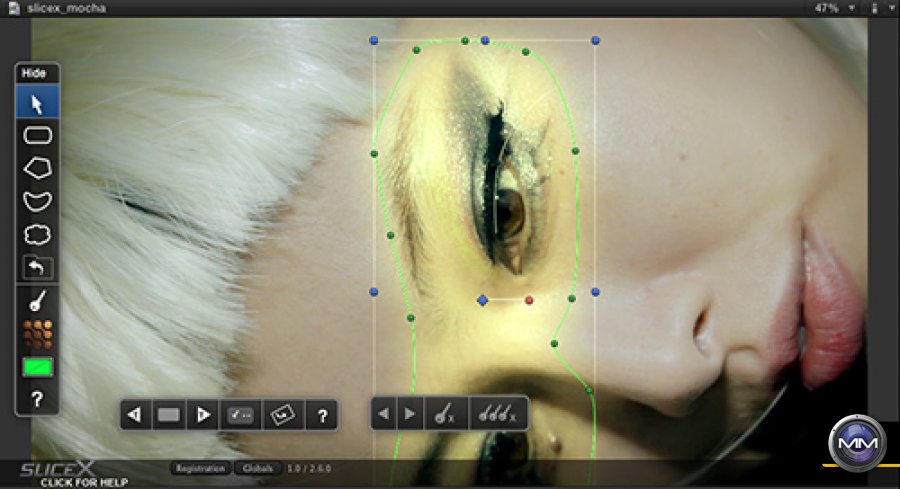
Task: Switch to the Globals tab
Action: (x=257, y=468)
